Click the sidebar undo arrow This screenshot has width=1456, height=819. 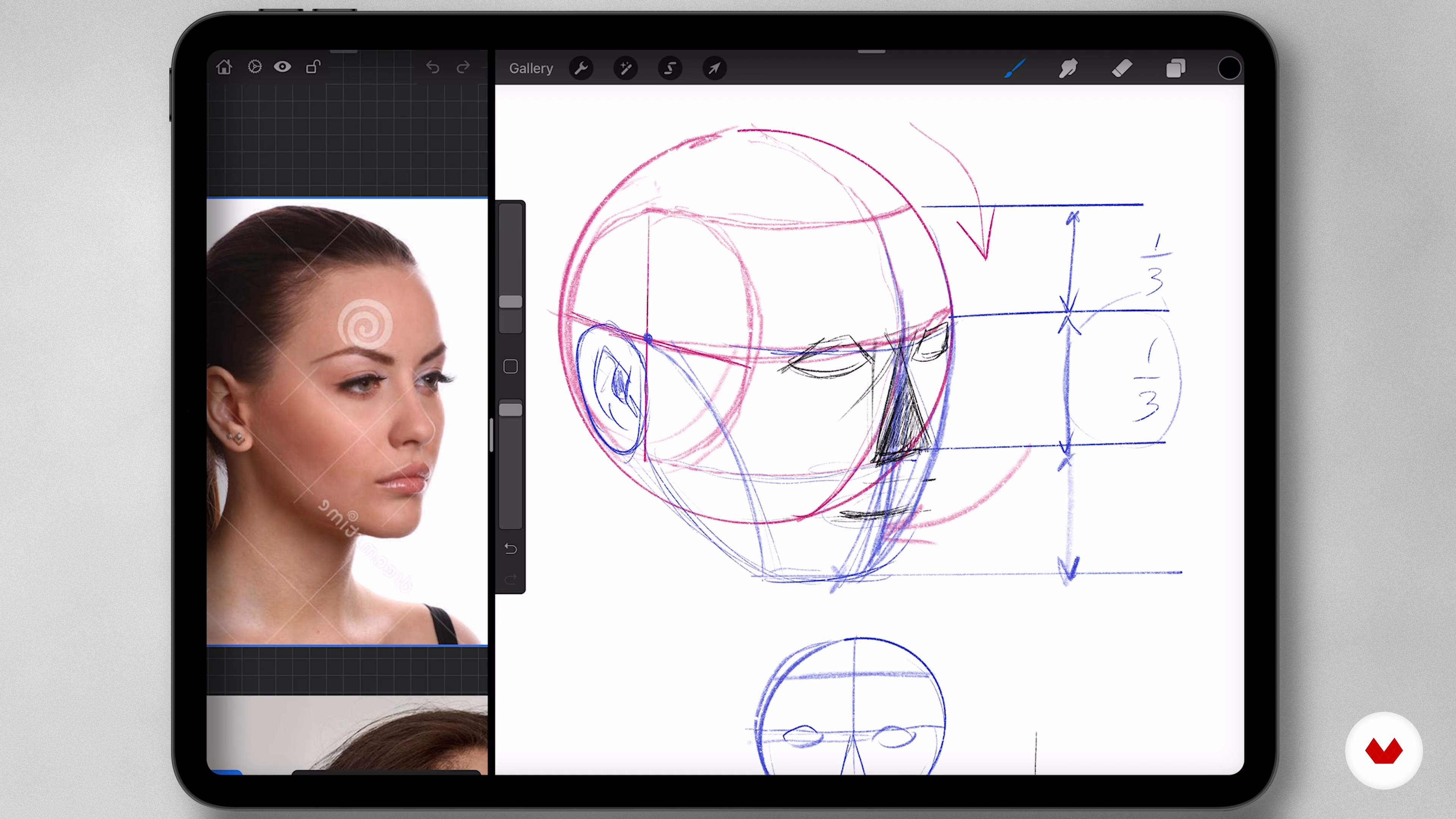click(x=510, y=549)
